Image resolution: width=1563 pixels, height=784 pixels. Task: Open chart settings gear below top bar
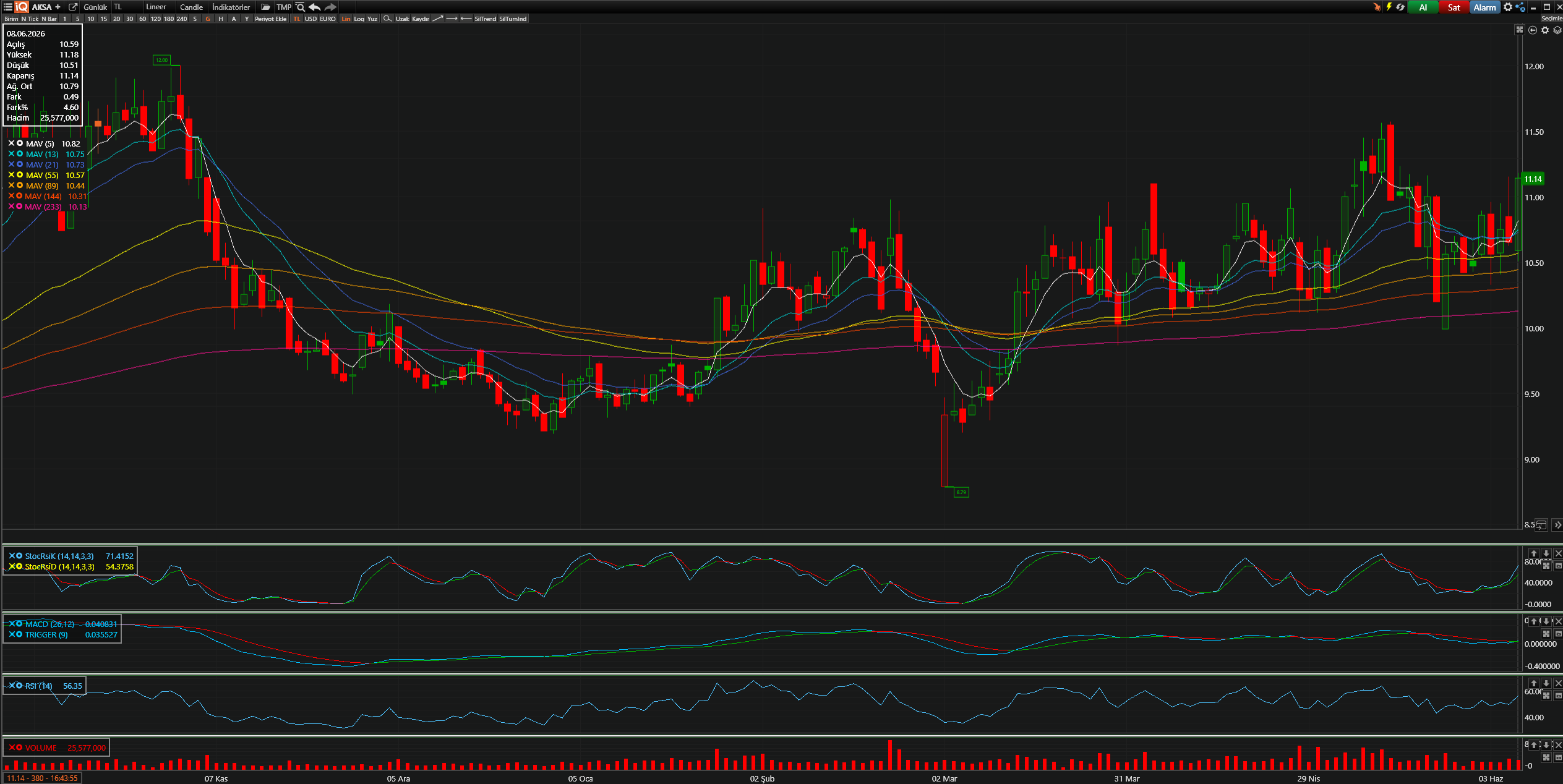click(1544, 30)
